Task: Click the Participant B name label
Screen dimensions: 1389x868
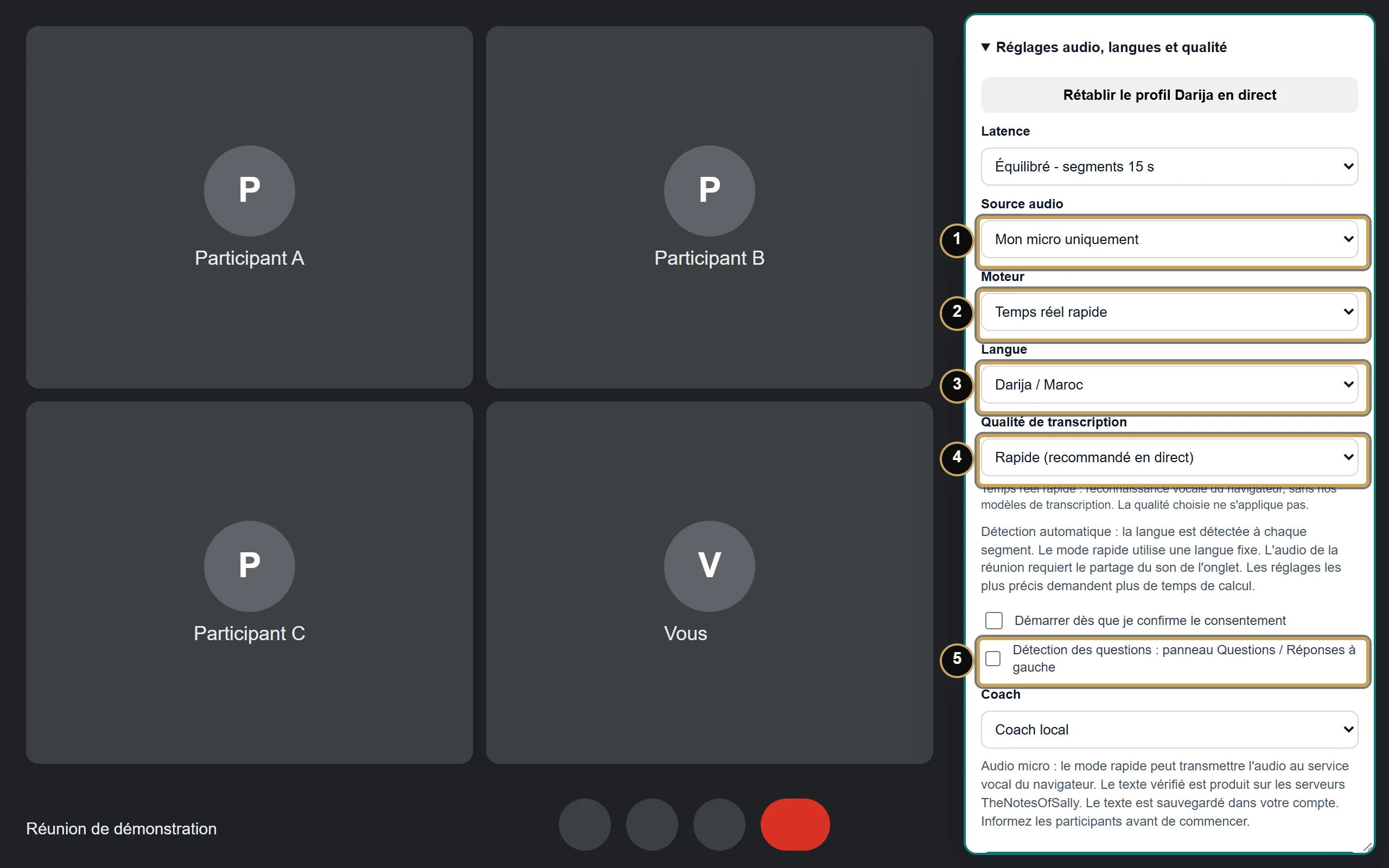Action: tap(710, 258)
